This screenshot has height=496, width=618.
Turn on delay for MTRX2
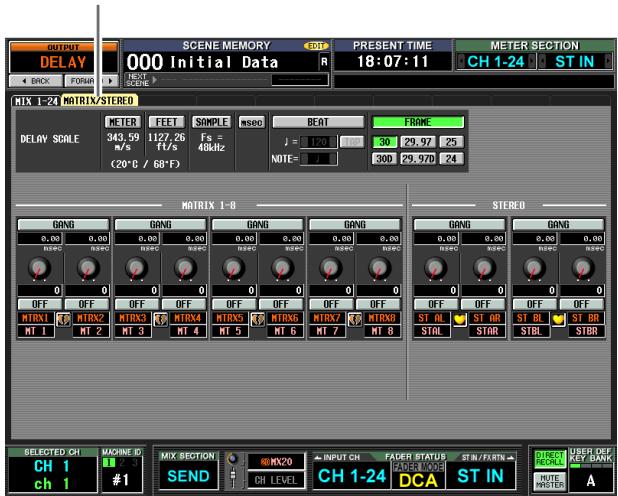[87, 304]
